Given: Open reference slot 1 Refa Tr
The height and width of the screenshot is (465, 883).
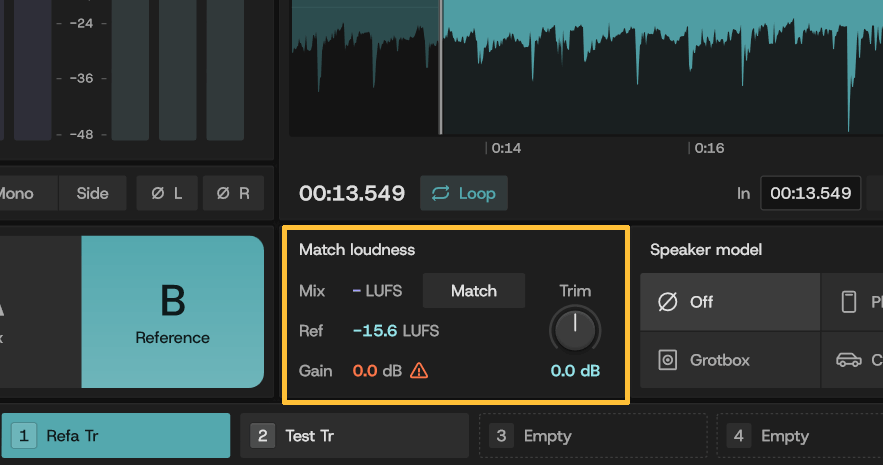Looking at the screenshot, I should 116,436.
